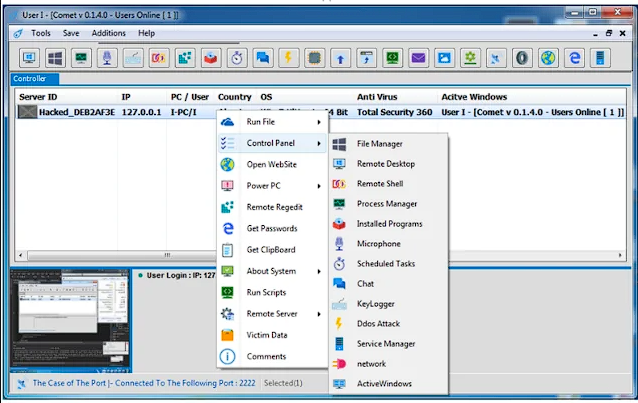
Task: Click the stopwatch icon in top toolbar
Action: [237, 58]
